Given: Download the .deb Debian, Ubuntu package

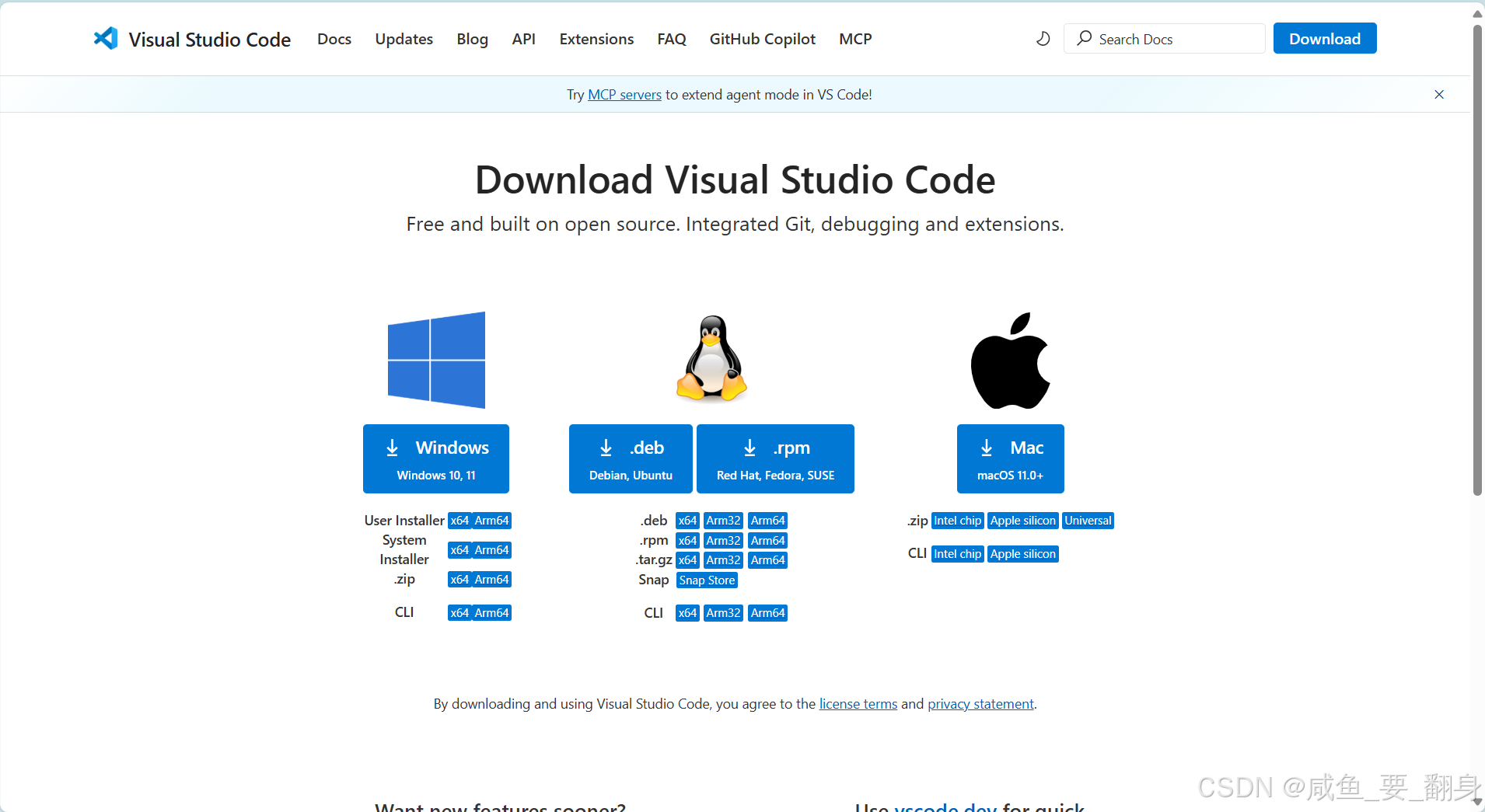Looking at the screenshot, I should 631,458.
